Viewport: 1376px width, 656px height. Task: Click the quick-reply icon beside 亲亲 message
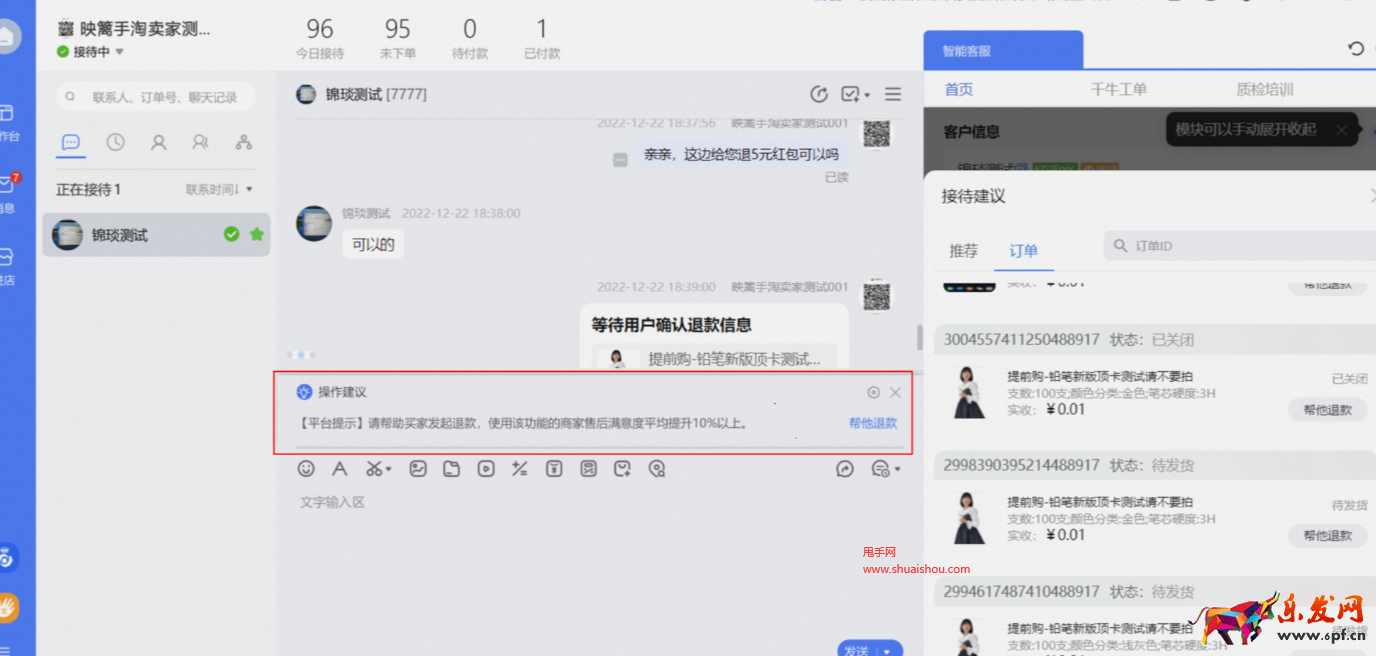click(x=620, y=159)
